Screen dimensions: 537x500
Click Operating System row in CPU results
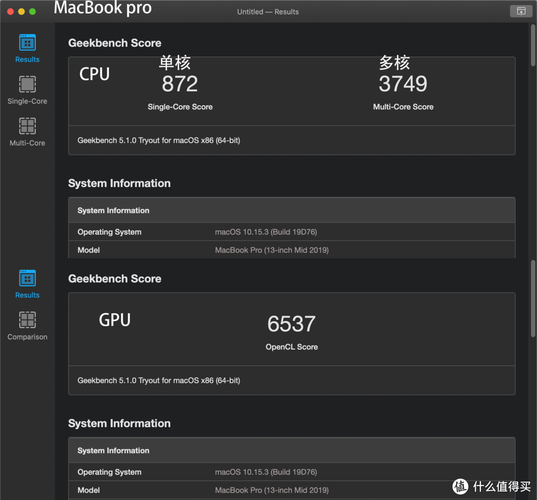[292, 232]
